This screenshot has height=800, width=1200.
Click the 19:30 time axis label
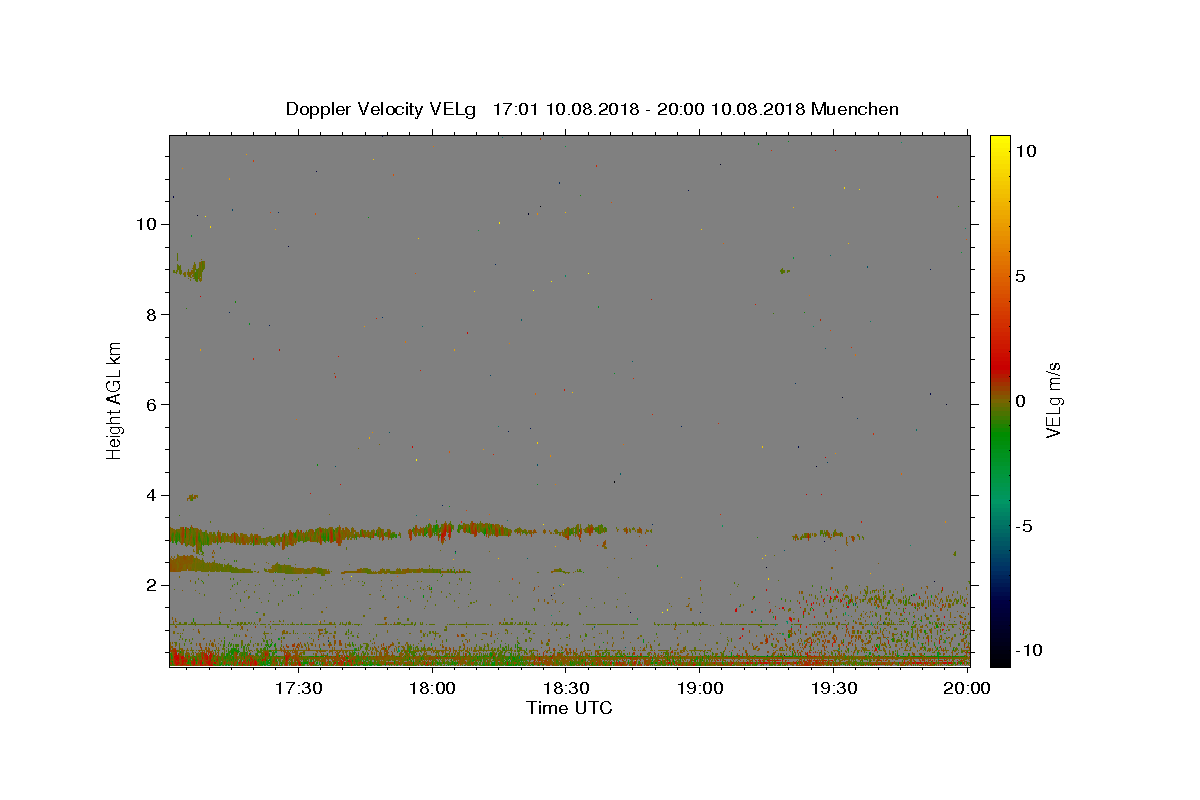834,688
